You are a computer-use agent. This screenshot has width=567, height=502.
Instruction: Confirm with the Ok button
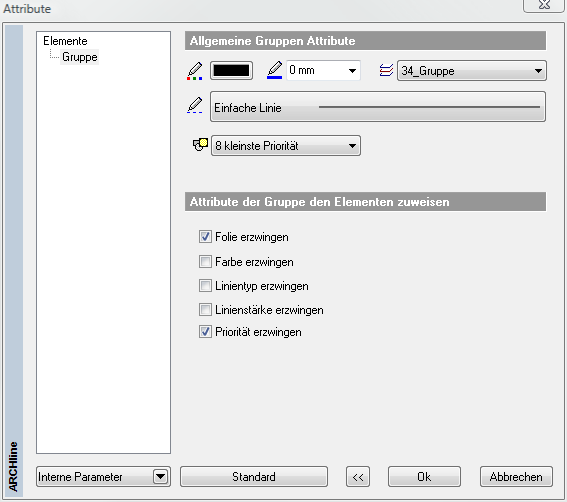pos(424,477)
